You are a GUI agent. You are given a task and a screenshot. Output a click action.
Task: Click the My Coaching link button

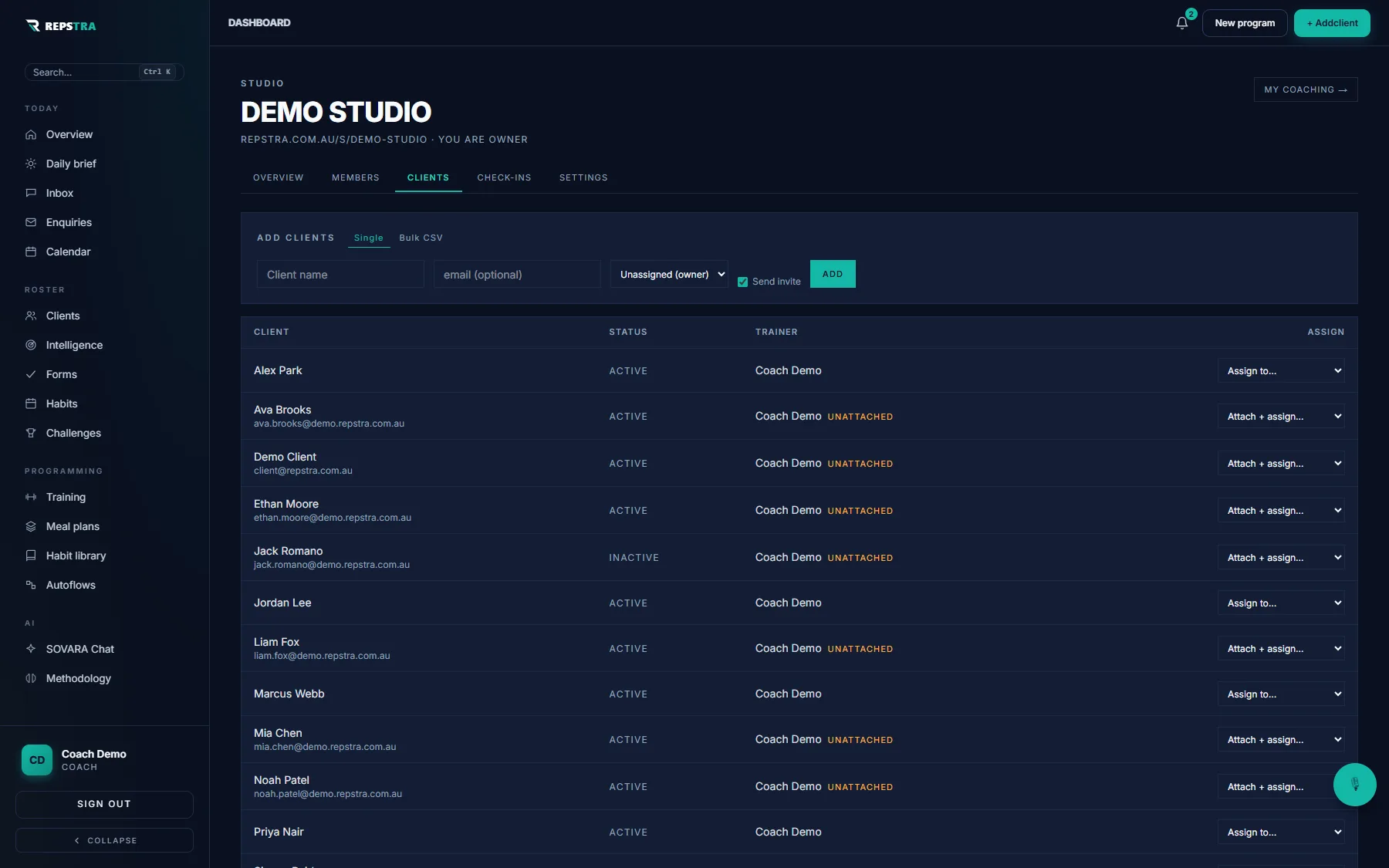1306,90
